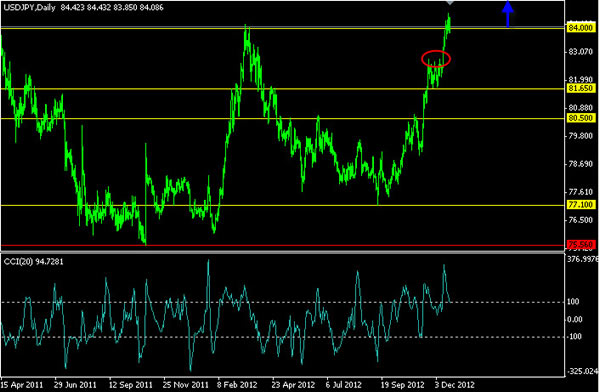
Task: Click the 76.500 price scale value
Action: pyautogui.click(x=581, y=220)
